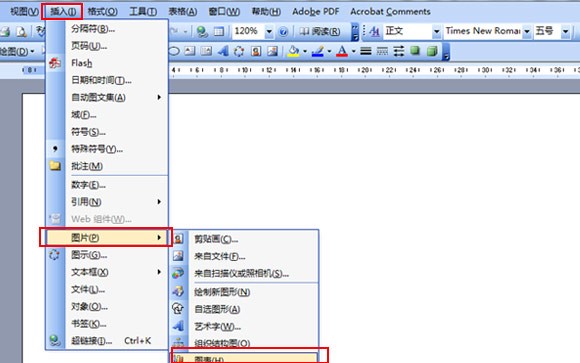Viewport: 580px width, 363px height.
Task: Click the Styles and Formatting AA icon
Action: pyautogui.click(x=374, y=31)
